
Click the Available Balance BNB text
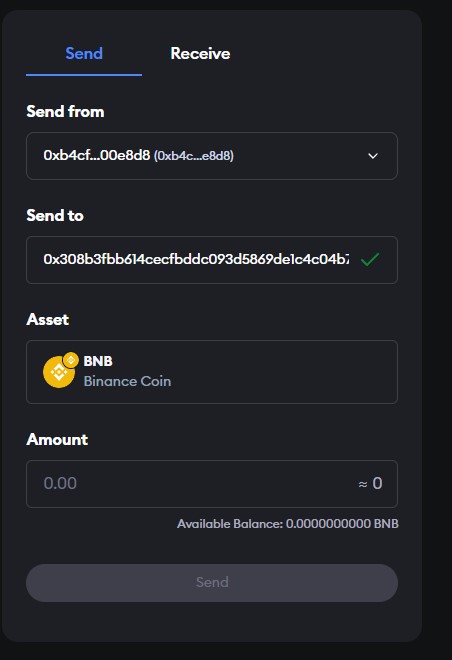coord(287,524)
